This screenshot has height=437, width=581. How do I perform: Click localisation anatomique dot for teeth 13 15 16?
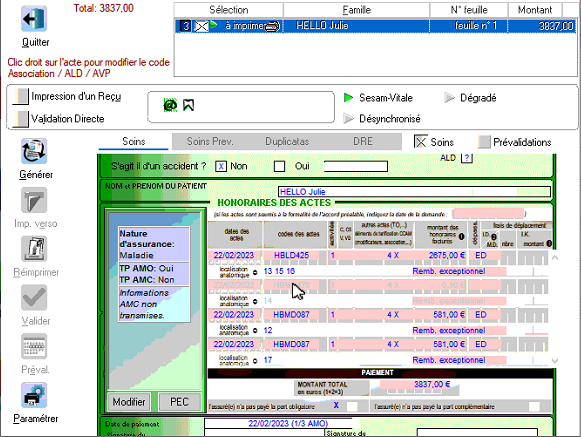click(255, 272)
